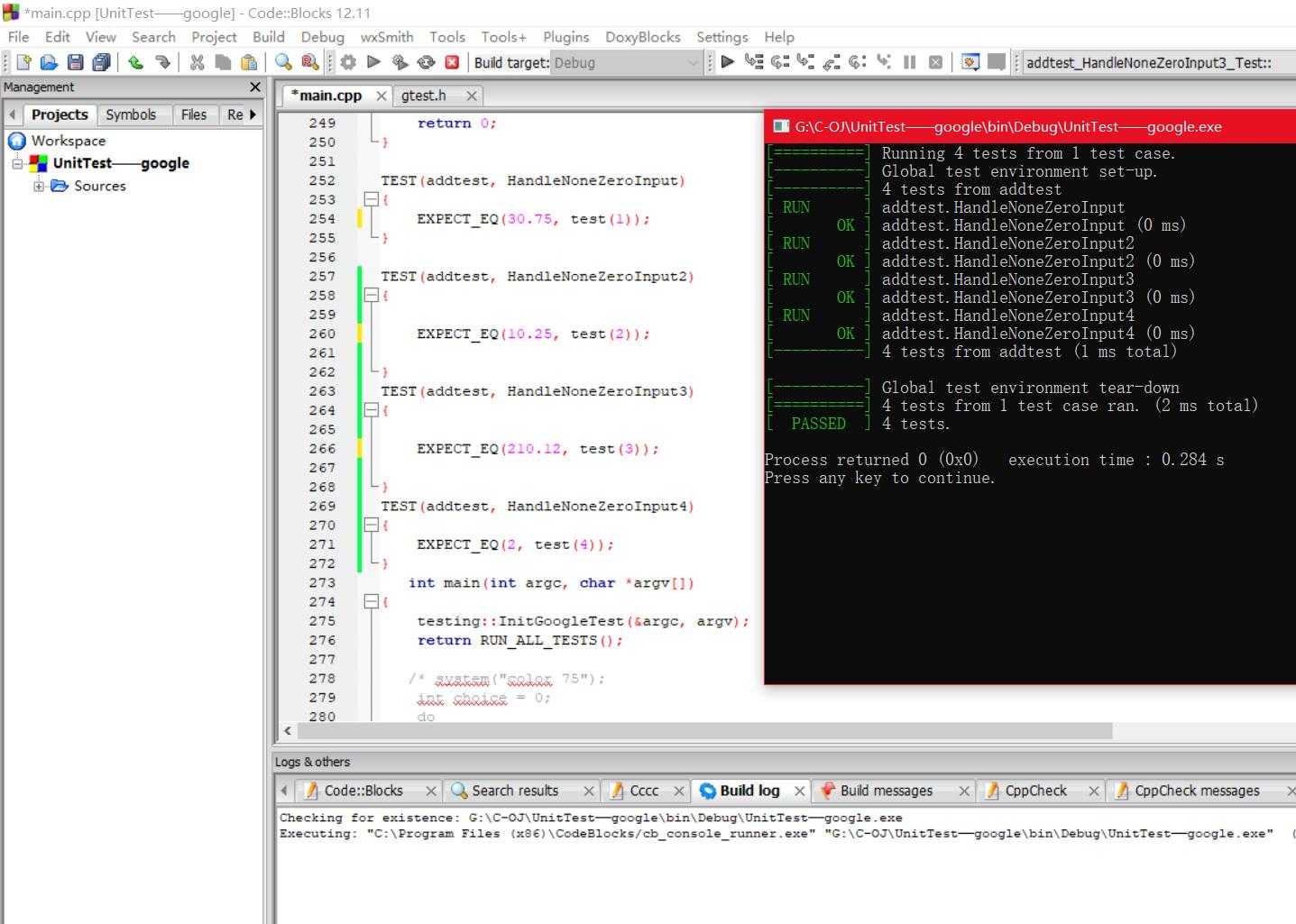The height and width of the screenshot is (924, 1296).
Task: Collapse code fold at line 264
Action: pos(370,410)
